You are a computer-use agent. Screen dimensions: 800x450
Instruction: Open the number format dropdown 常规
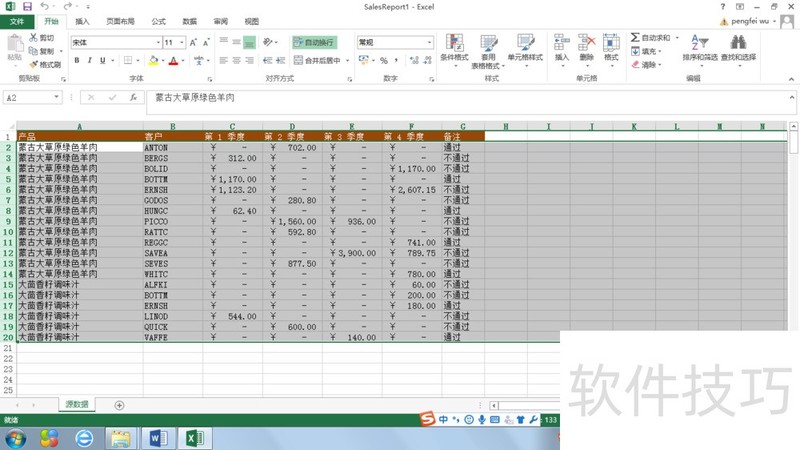pos(395,42)
